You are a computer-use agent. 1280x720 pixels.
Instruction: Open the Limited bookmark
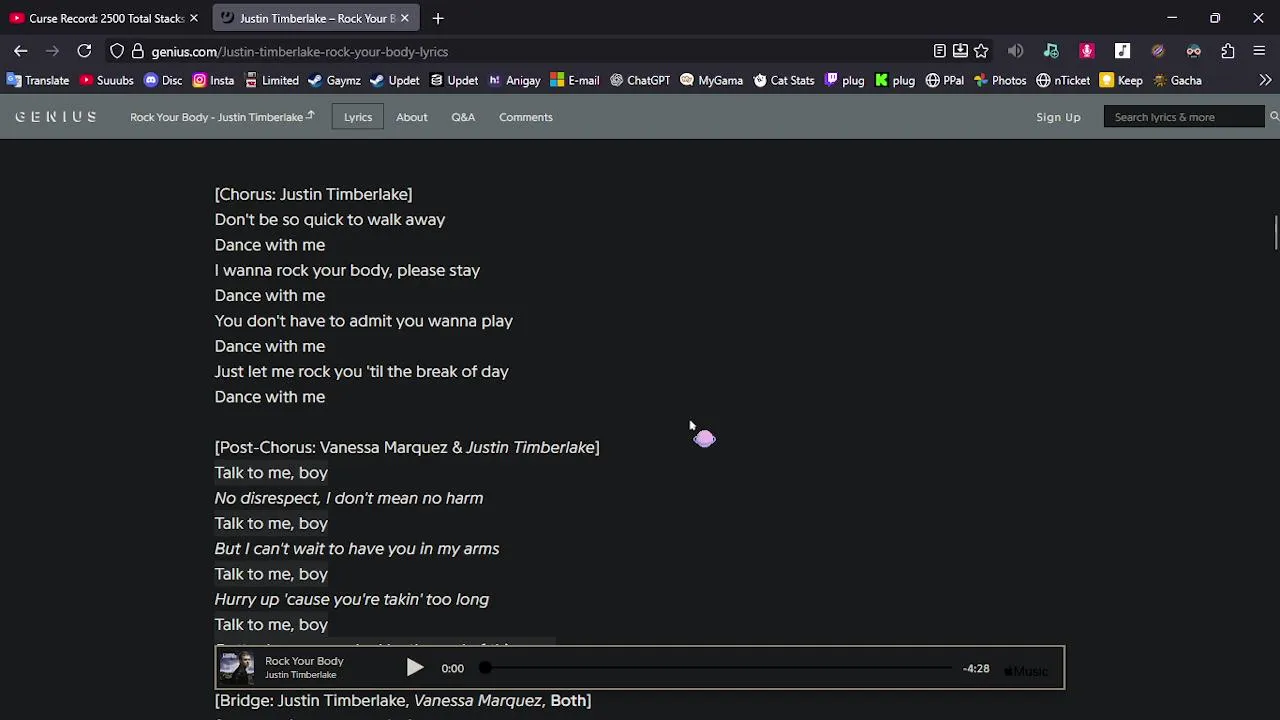(271, 80)
